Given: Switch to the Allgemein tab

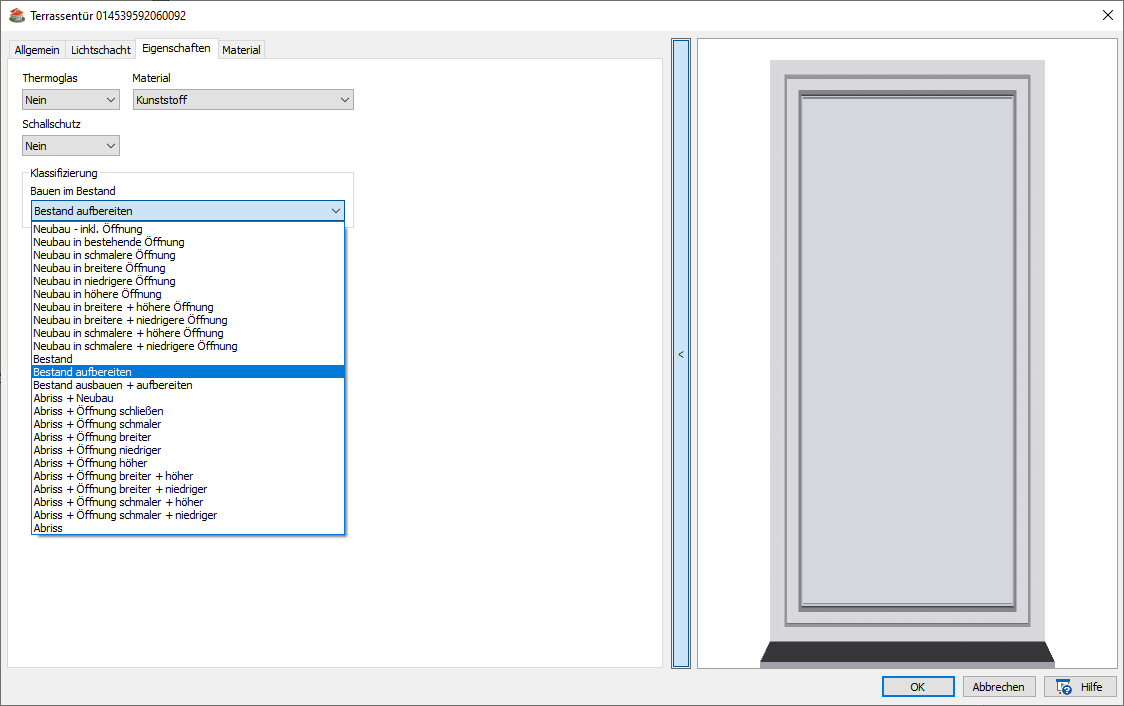Looking at the screenshot, I should (37, 50).
